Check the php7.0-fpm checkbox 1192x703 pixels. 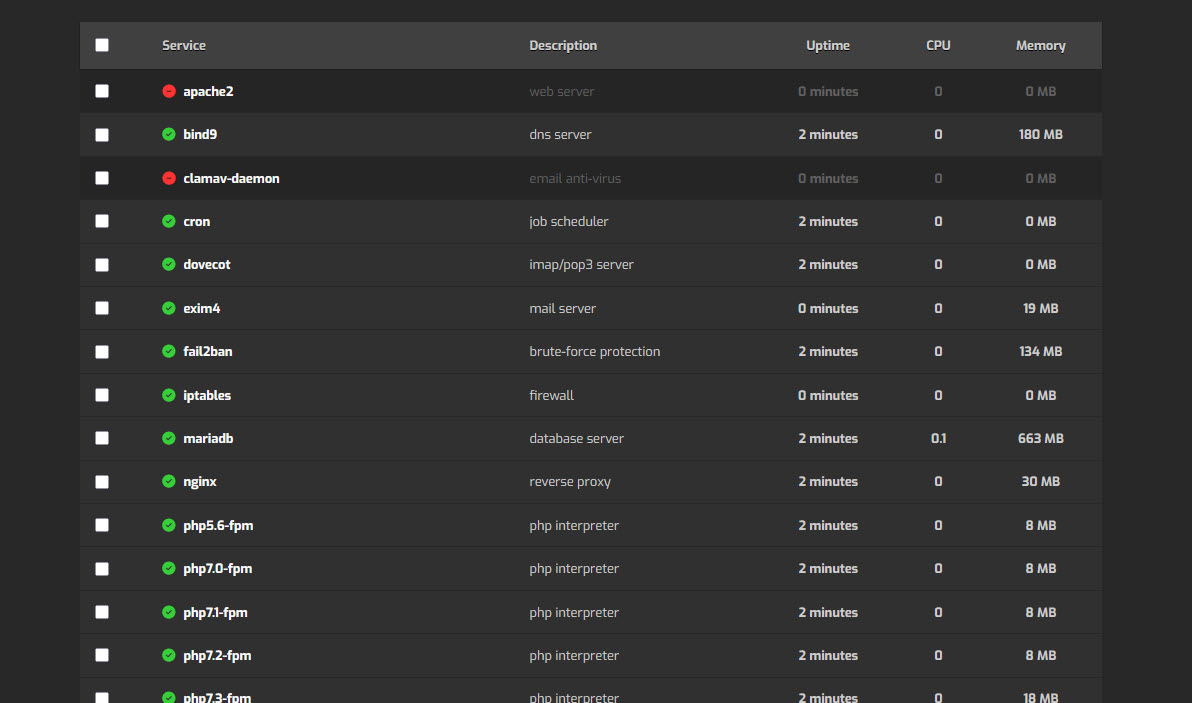(102, 568)
